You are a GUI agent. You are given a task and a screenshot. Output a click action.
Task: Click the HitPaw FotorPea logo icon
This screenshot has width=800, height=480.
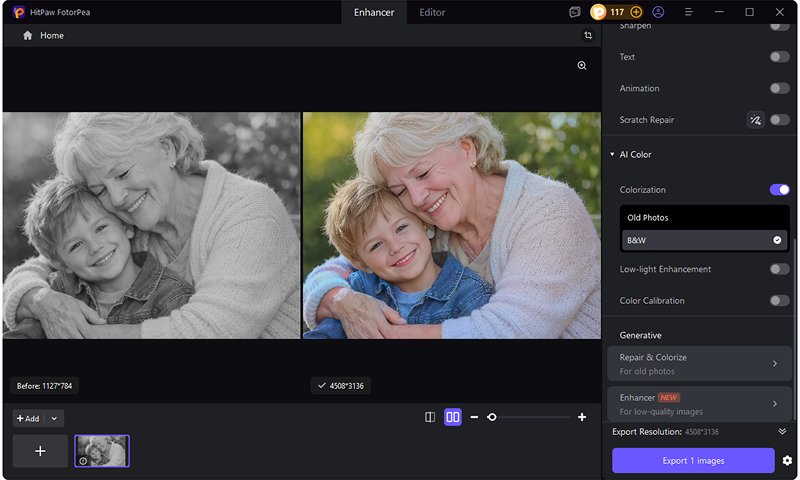[x=19, y=12]
